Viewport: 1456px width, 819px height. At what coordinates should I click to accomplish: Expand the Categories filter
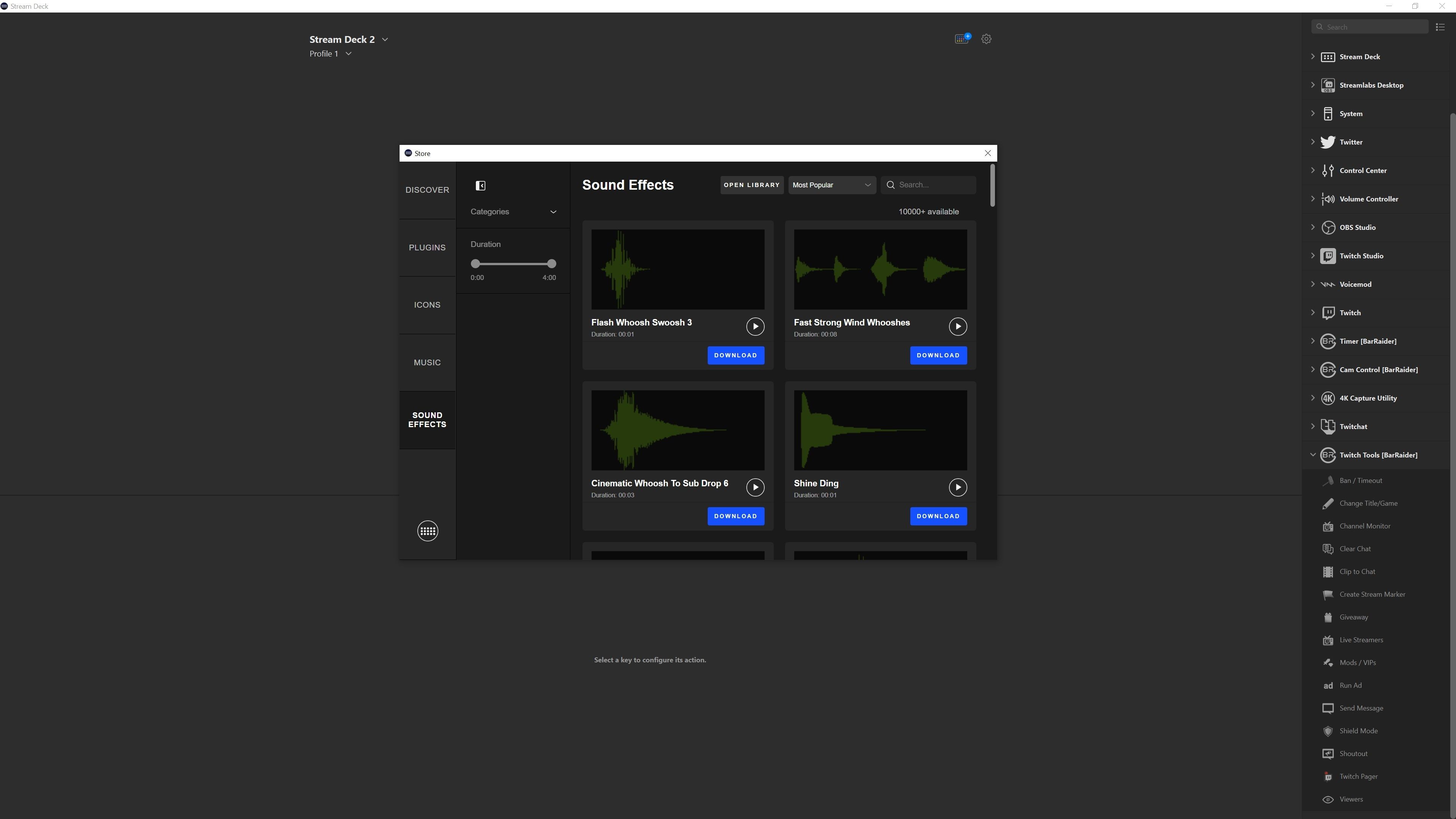click(x=513, y=211)
